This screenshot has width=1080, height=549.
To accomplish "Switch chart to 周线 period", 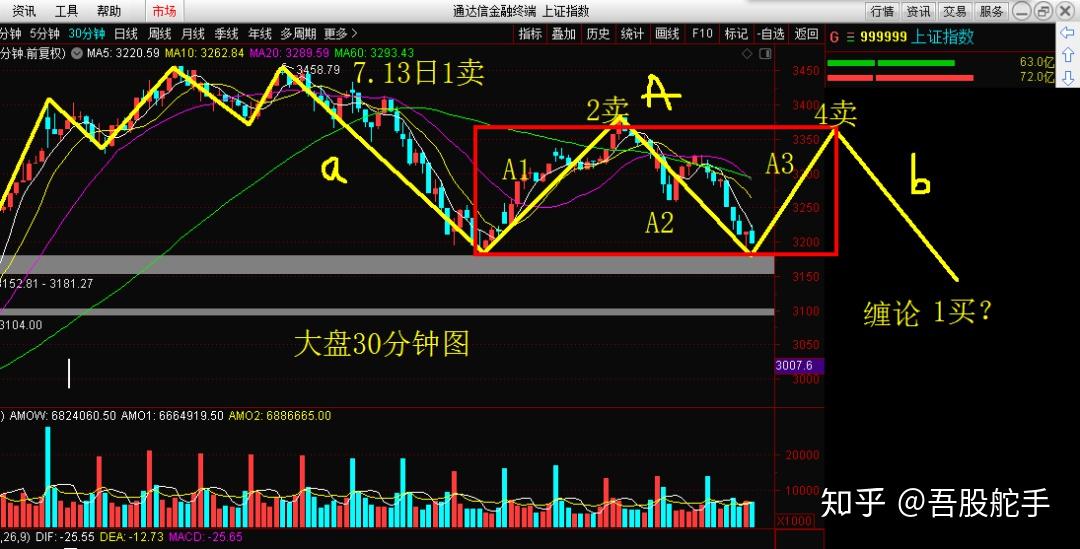I will pyautogui.click(x=160, y=34).
